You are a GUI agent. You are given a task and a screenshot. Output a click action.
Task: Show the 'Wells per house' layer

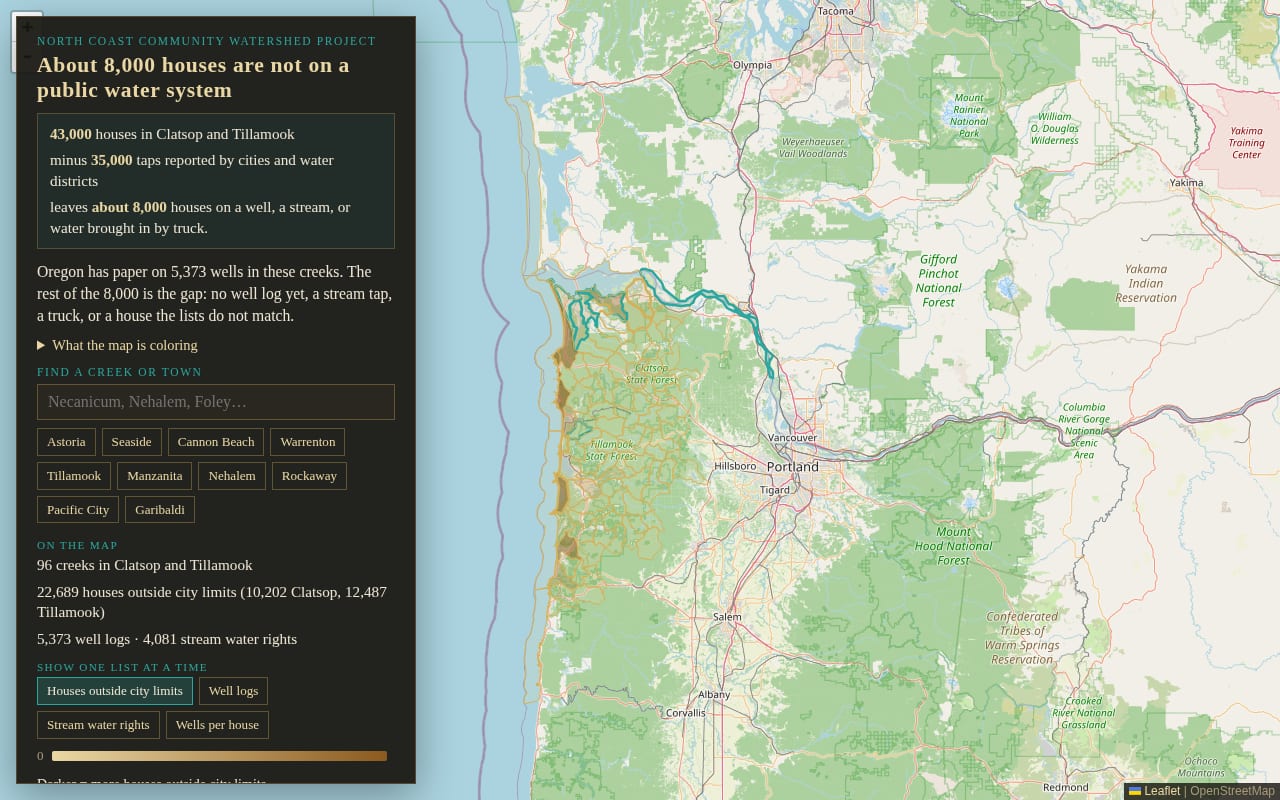point(217,725)
